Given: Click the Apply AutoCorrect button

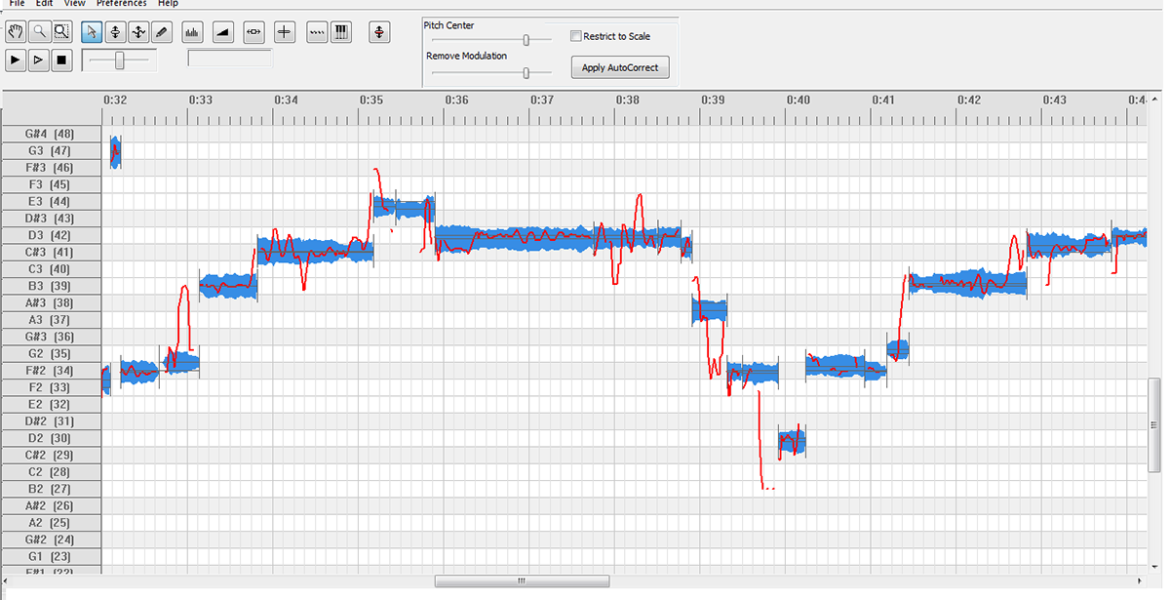Looking at the screenshot, I should [x=620, y=68].
